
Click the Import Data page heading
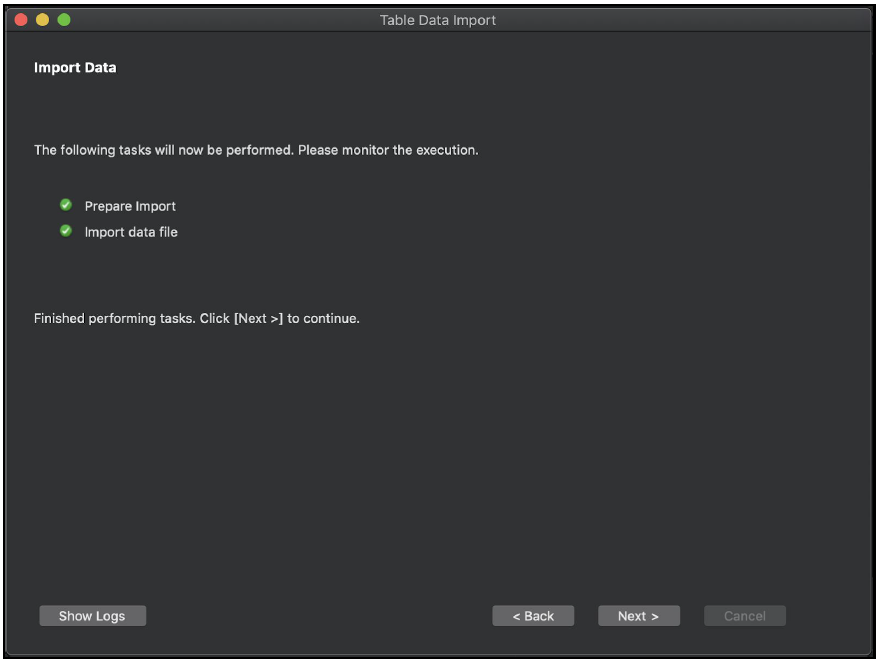pyautogui.click(x=75, y=68)
